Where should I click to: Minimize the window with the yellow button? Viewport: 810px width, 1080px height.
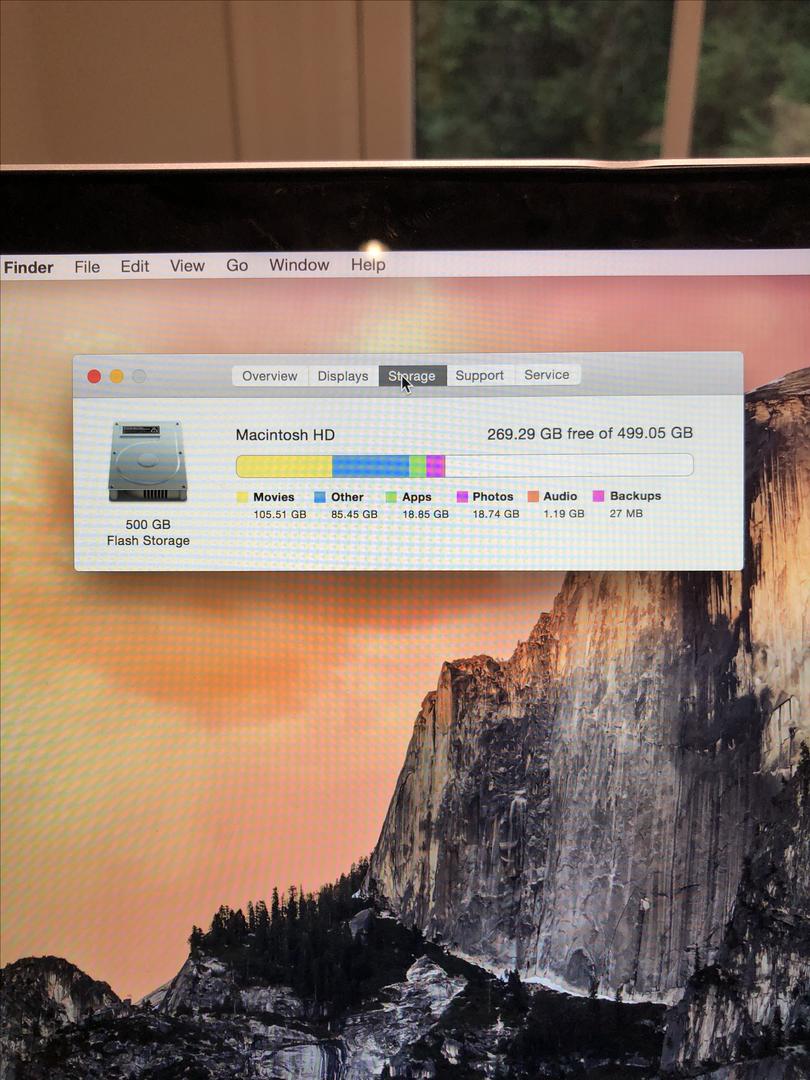[116, 376]
